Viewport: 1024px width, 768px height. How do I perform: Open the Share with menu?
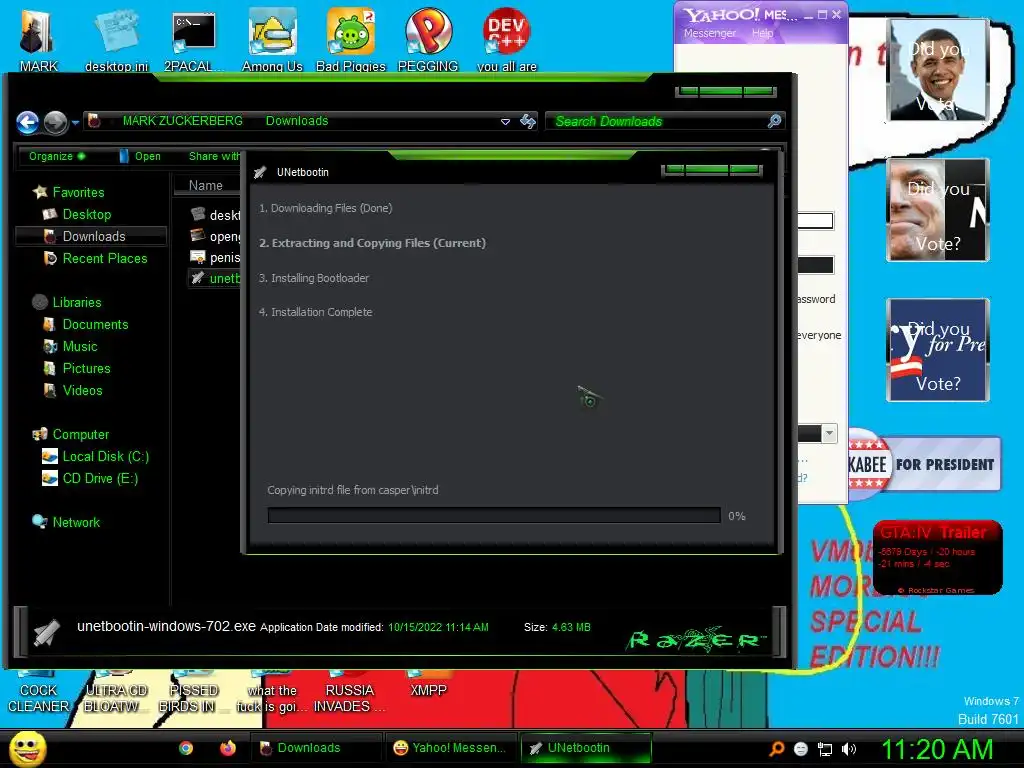[x=214, y=156]
